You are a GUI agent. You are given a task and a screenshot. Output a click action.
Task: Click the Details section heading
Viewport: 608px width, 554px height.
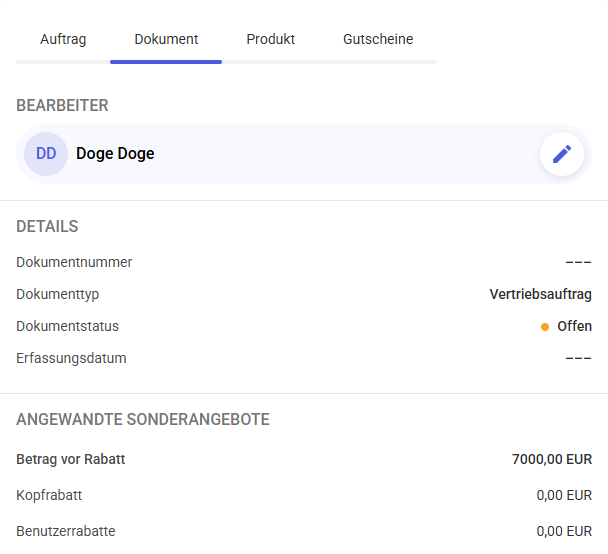point(47,226)
